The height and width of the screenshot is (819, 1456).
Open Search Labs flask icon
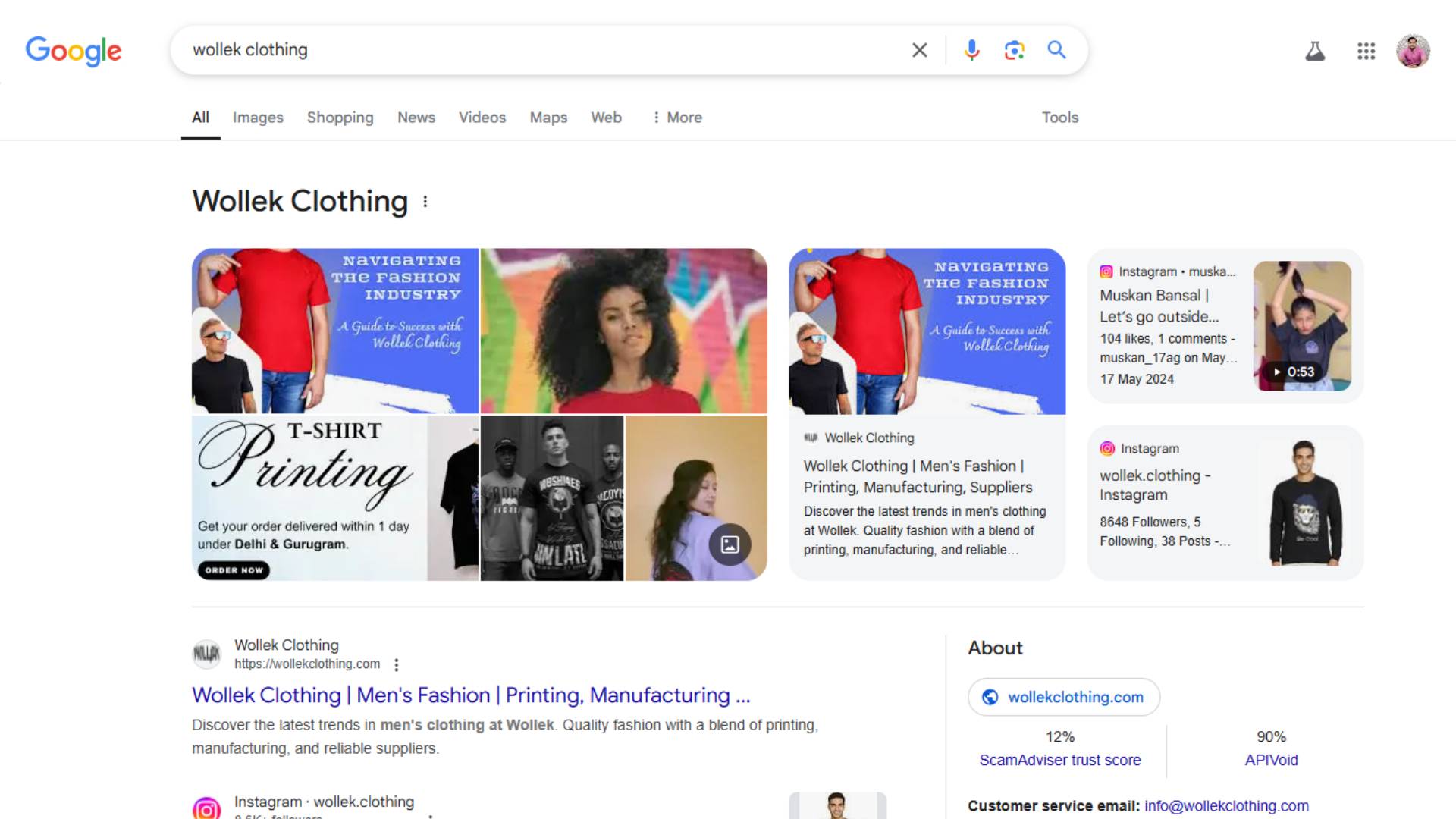(1315, 51)
